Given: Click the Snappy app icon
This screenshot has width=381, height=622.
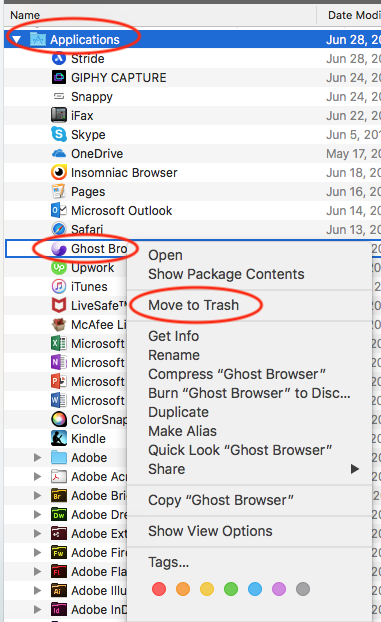Looking at the screenshot, I should click(59, 96).
